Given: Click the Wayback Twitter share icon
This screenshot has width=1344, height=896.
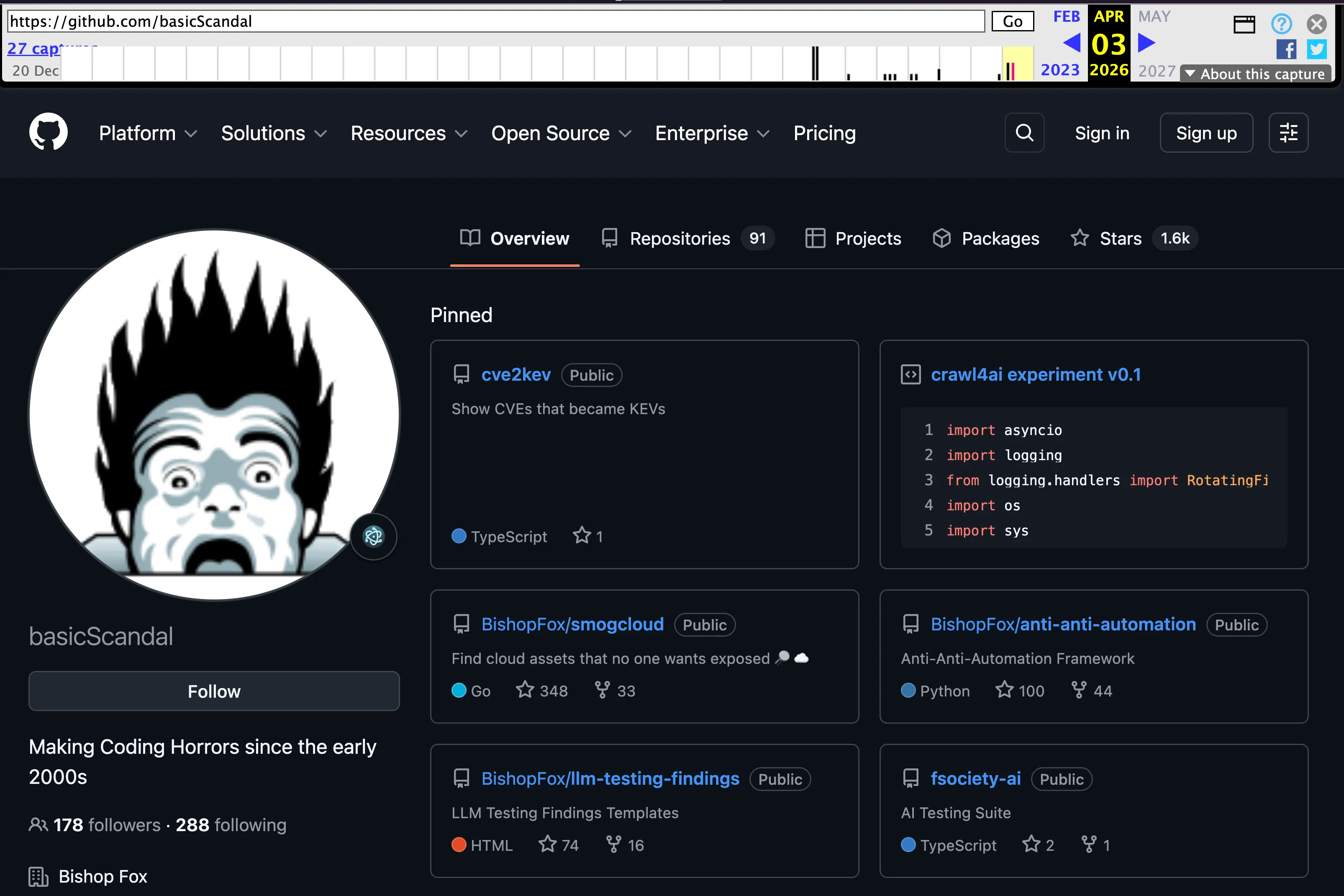Looking at the screenshot, I should (x=1316, y=50).
